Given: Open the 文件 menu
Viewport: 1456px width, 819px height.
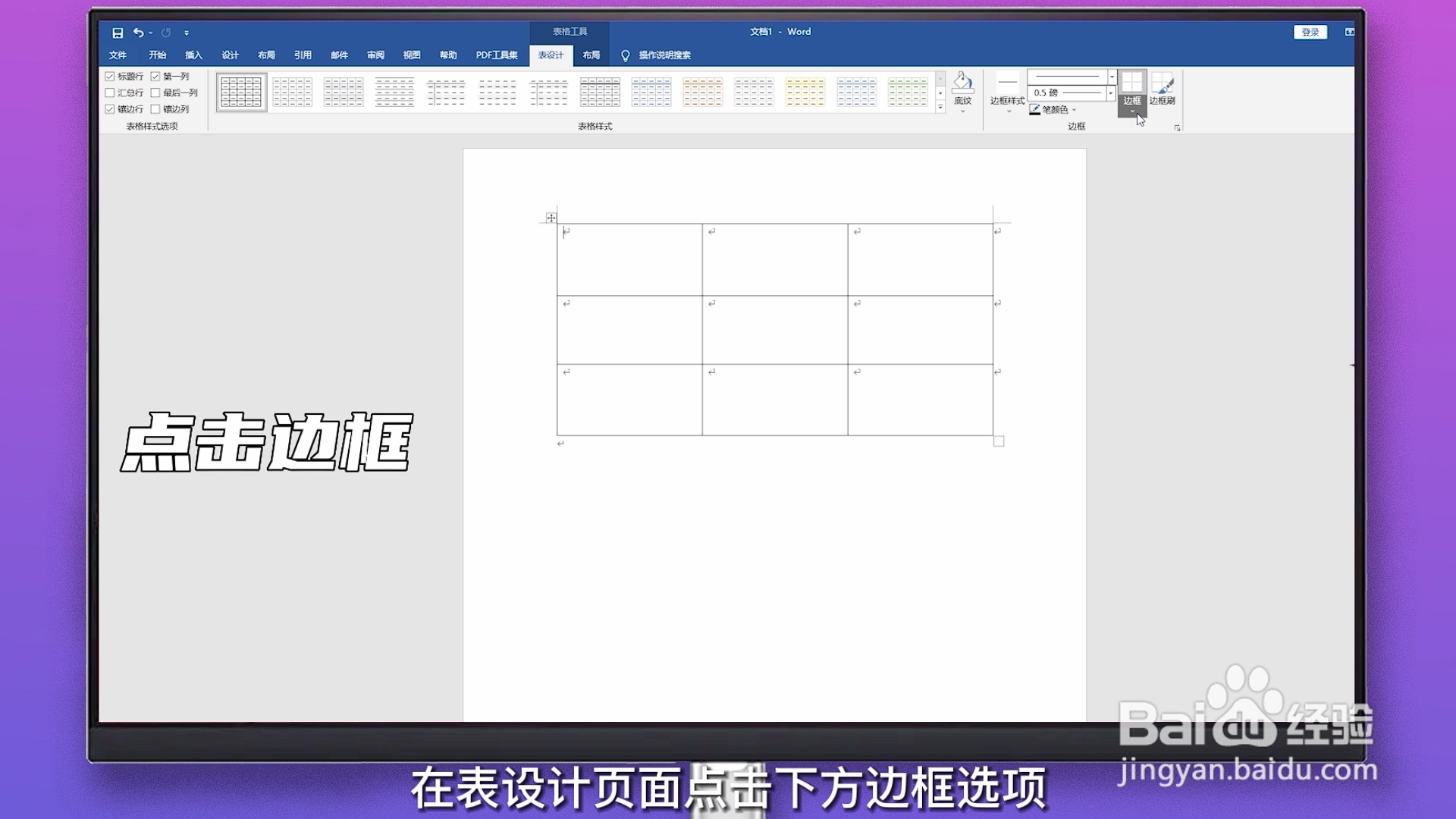Looking at the screenshot, I should tap(118, 55).
